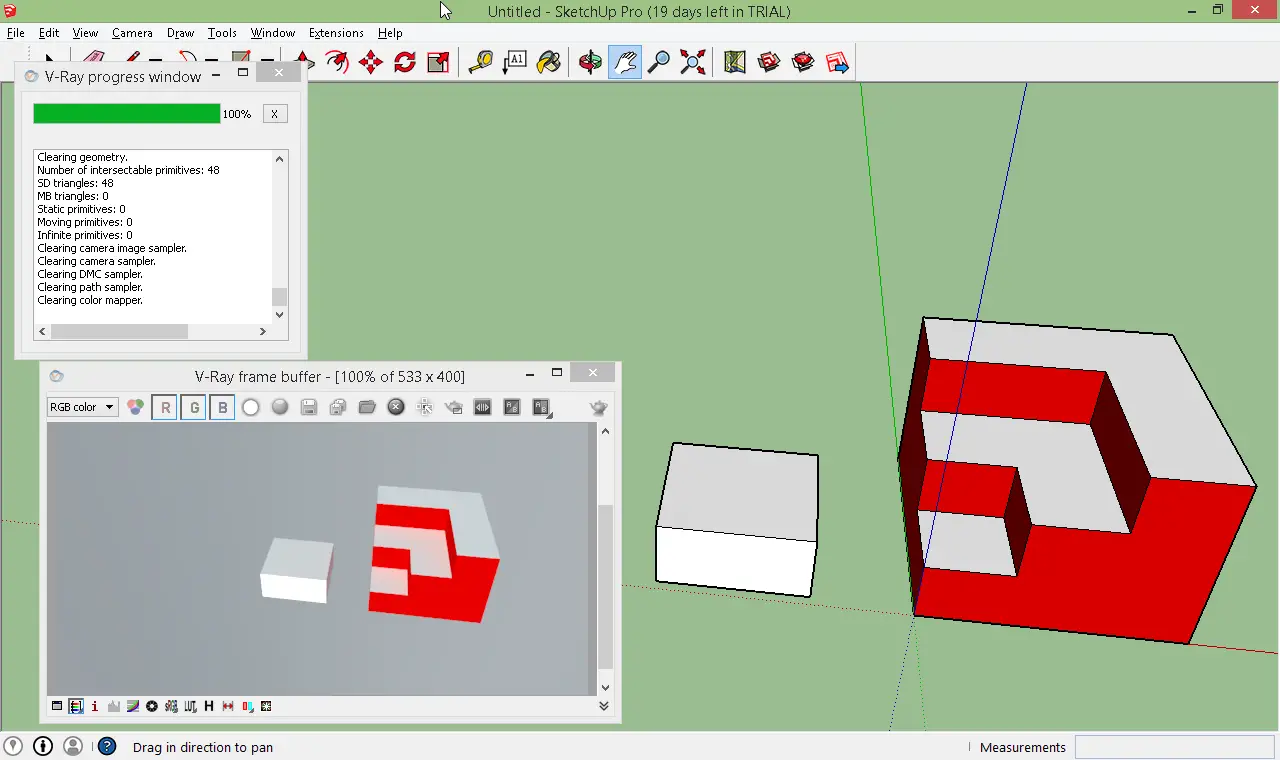Clear the image in V-Ray frame buffer
Viewport: 1280px width, 760px height.
pos(396,407)
